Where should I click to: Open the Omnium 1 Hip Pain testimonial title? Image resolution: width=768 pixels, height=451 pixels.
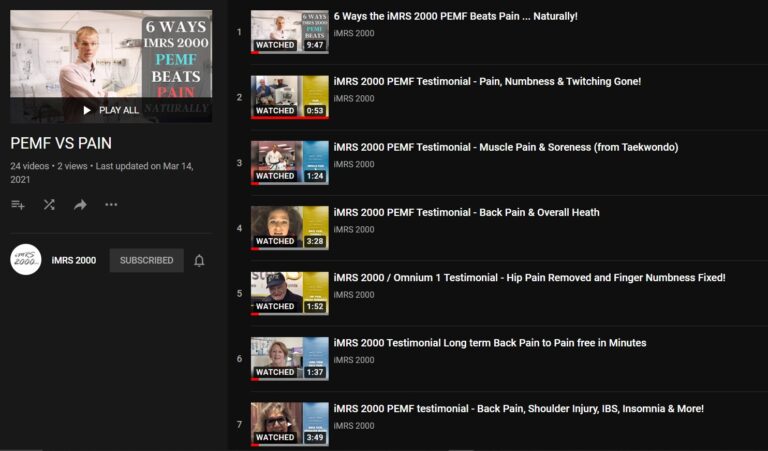pyautogui.click(x=529, y=278)
